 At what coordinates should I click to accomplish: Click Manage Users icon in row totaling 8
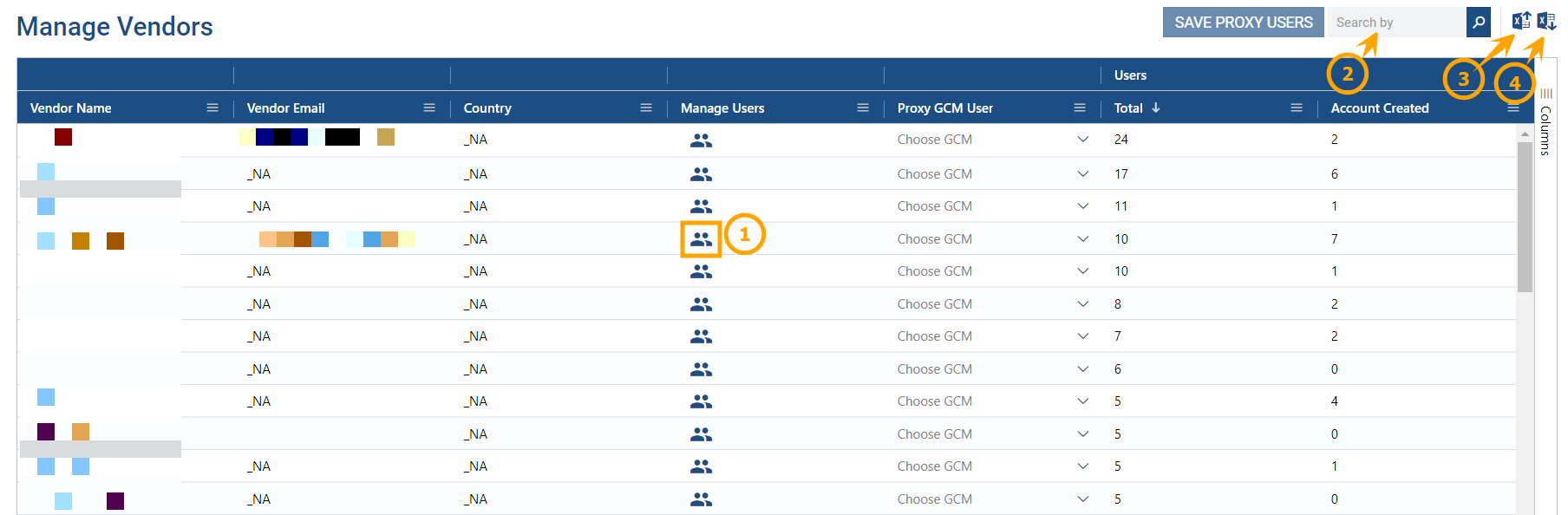701,304
